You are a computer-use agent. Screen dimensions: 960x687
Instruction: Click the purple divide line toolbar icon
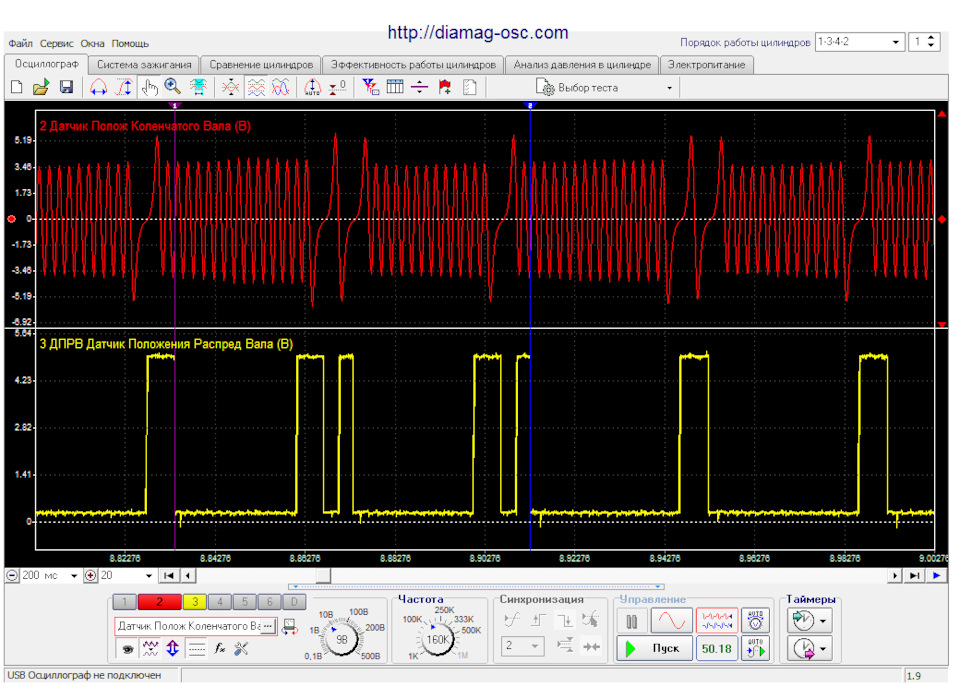coord(419,88)
